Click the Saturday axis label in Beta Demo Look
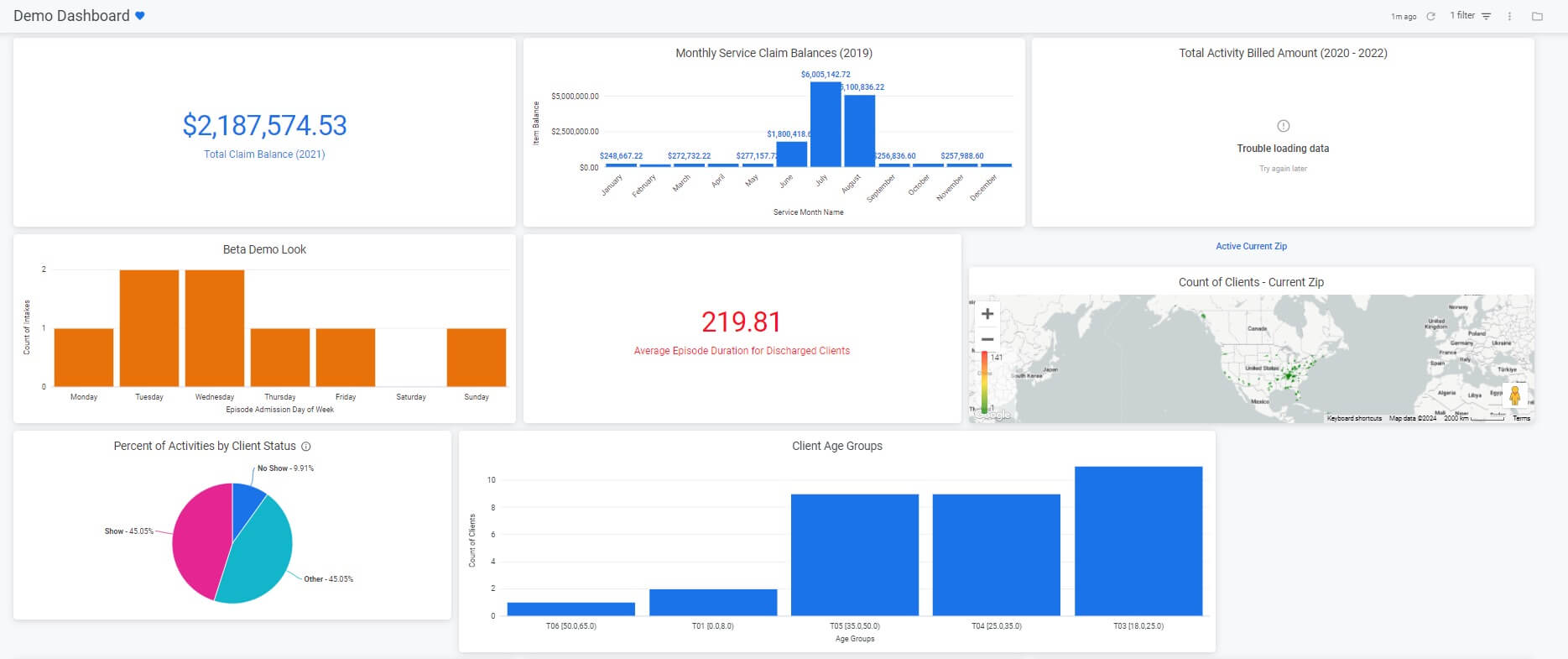Screen dimensions: 1568x659 411,397
